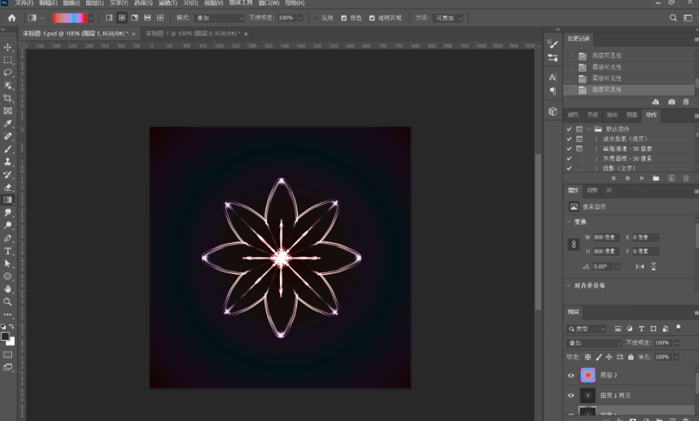The height and width of the screenshot is (421, 699).
Task: Click the W width input field in Properties
Action: pos(606,237)
